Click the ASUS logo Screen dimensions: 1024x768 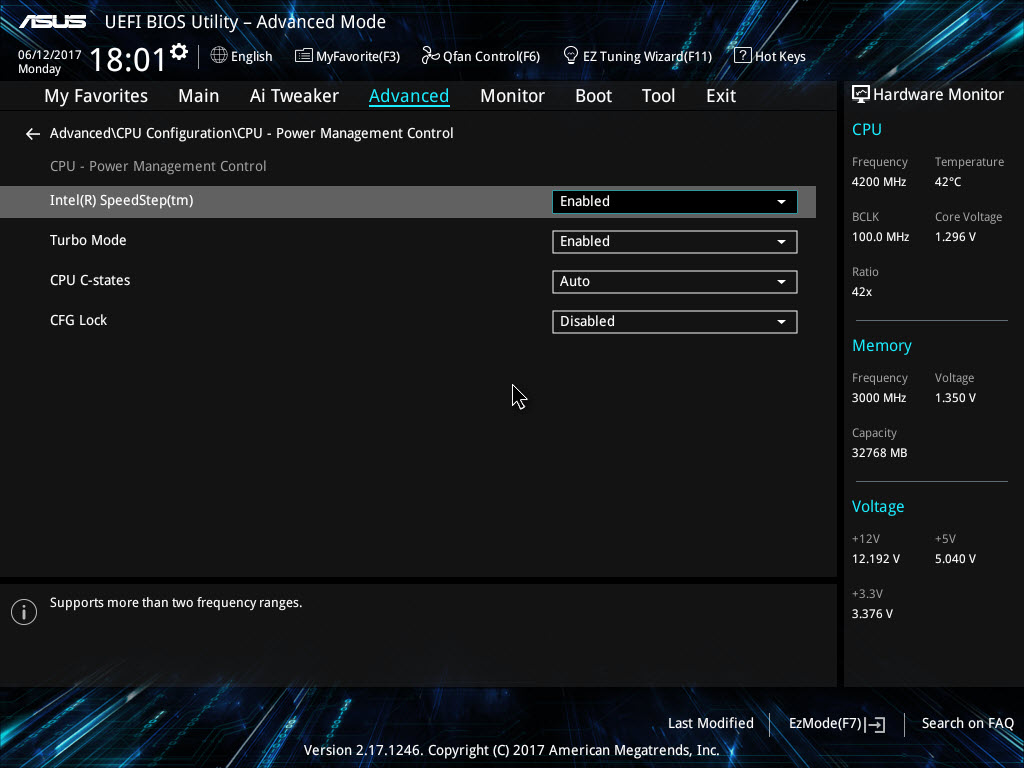(52, 22)
